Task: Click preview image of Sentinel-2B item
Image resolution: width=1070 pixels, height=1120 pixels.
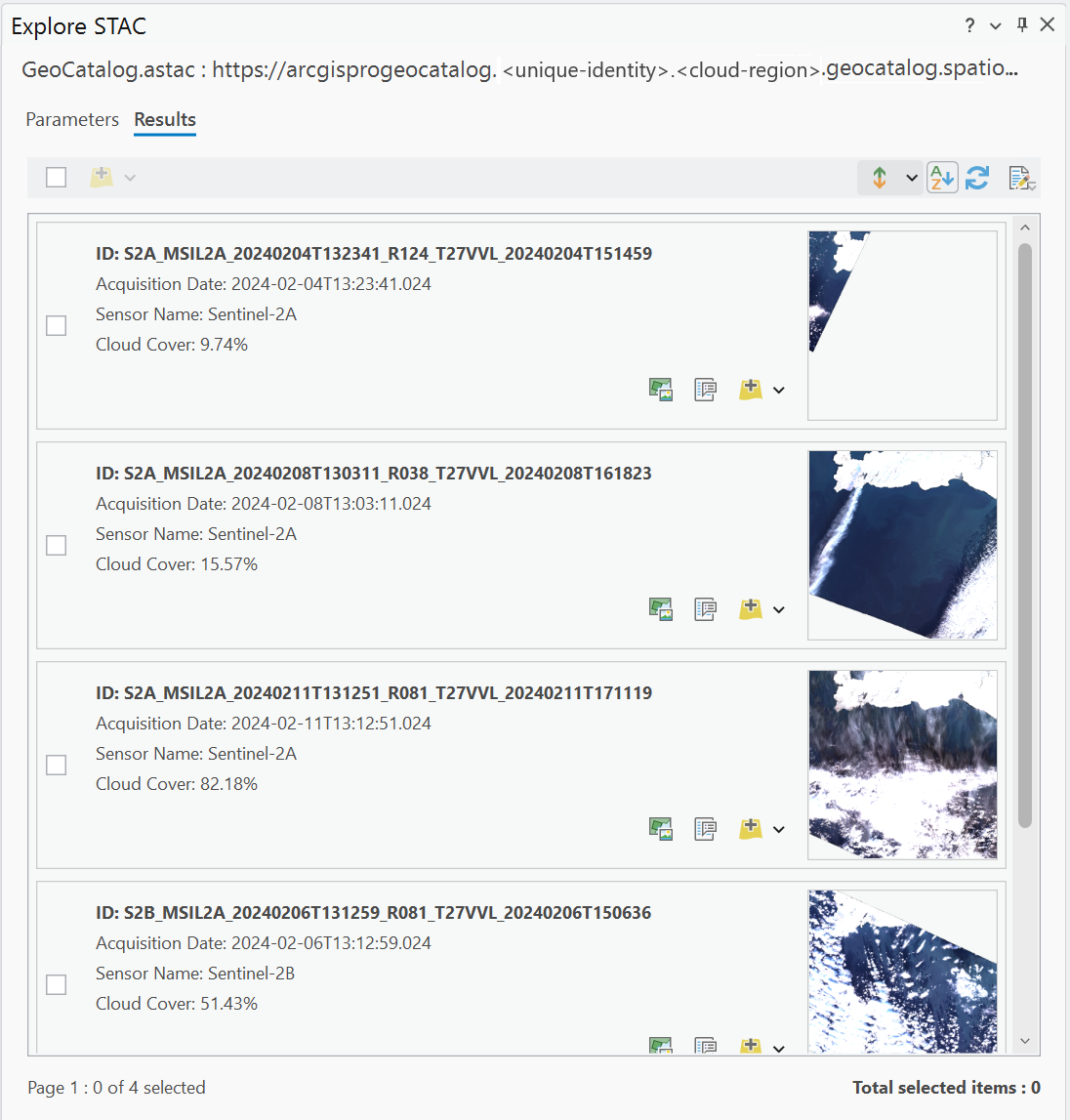Action: pos(902,972)
